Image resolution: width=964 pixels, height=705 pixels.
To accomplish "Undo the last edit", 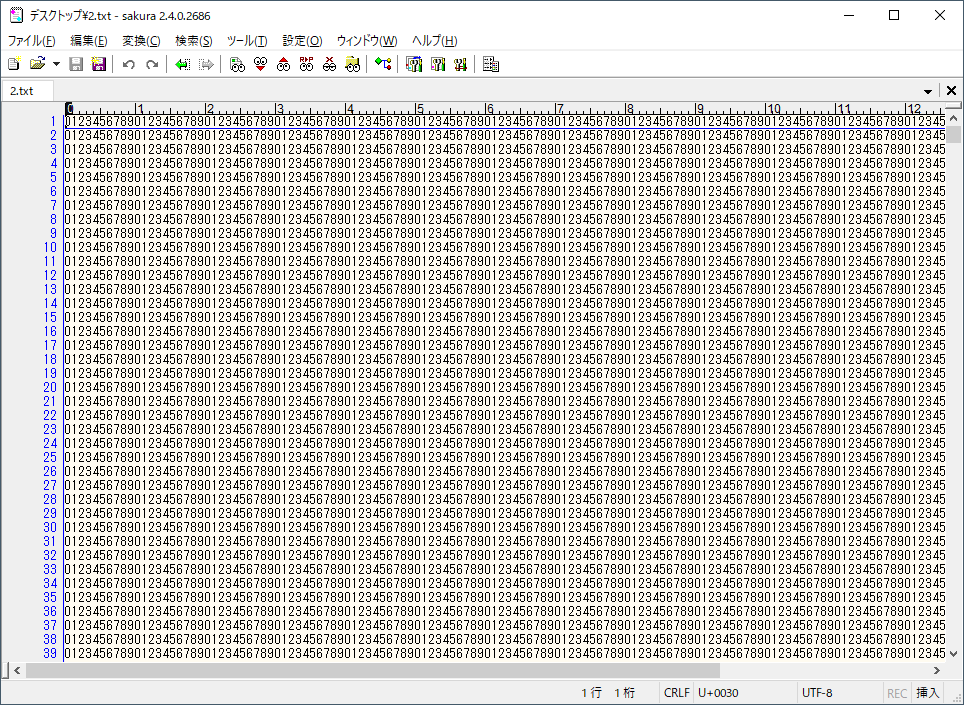I will pyautogui.click(x=128, y=64).
